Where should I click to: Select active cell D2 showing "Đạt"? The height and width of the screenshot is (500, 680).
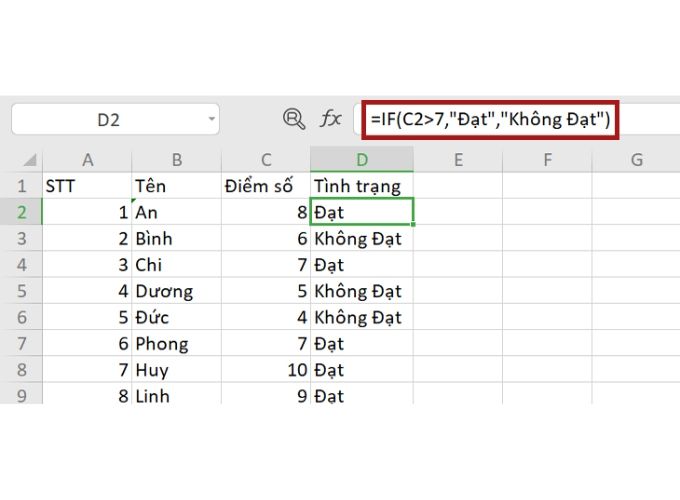(362, 212)
